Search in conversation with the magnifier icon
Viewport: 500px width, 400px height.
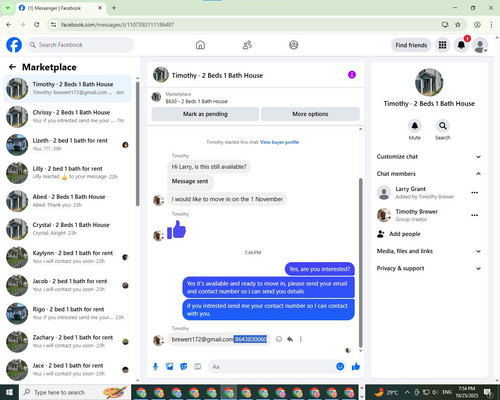point(443,126)
